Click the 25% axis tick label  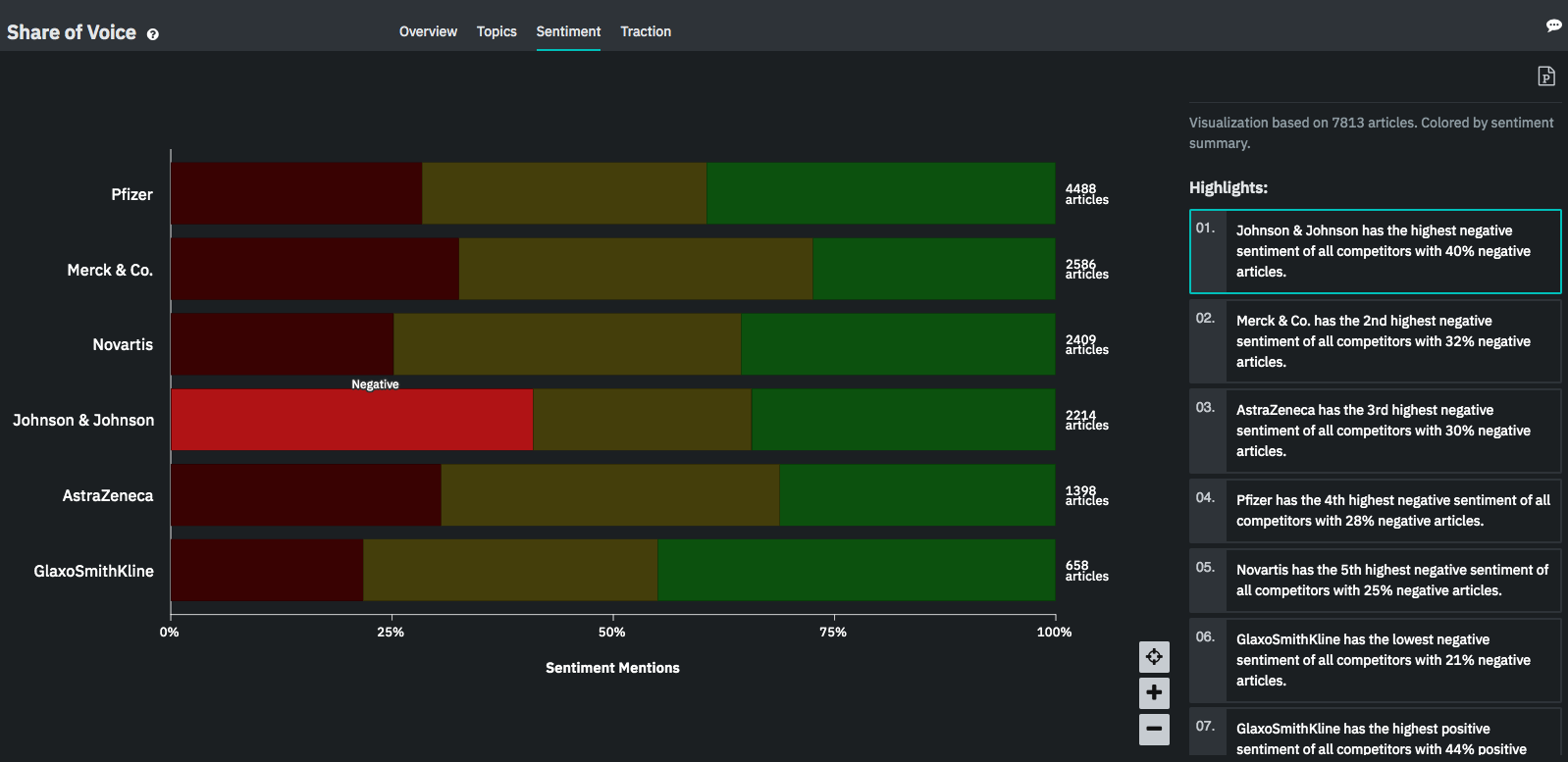[x=391, y=633]
